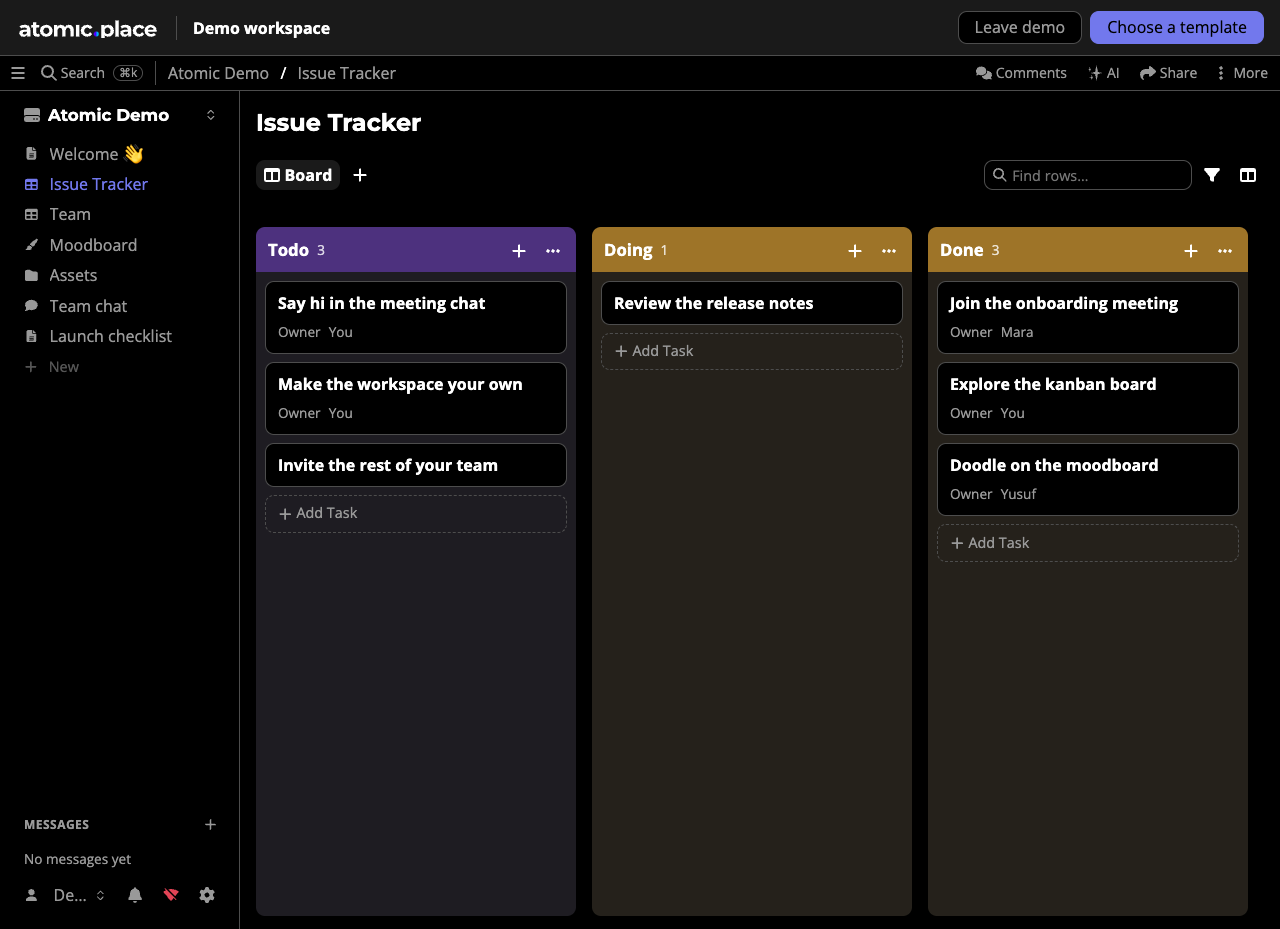This screenshot has height=929, width=1280.
Task: Open 'Say hi in the meeting chat' card
Action: pyautogui.click(x=416, y=317)
